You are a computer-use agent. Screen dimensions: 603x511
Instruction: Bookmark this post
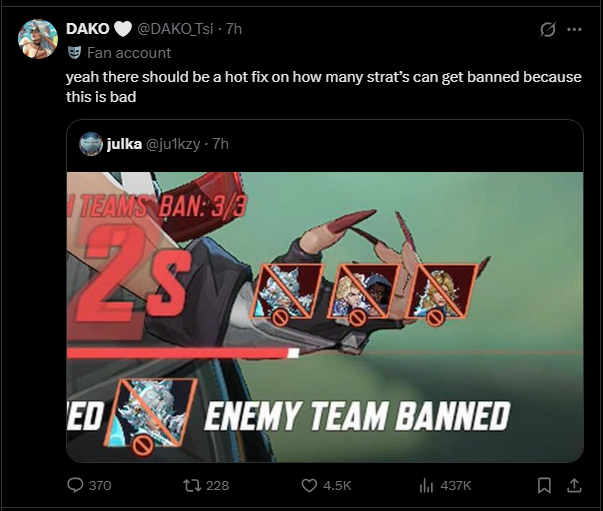pyautogui.click(x=544, y=485)
